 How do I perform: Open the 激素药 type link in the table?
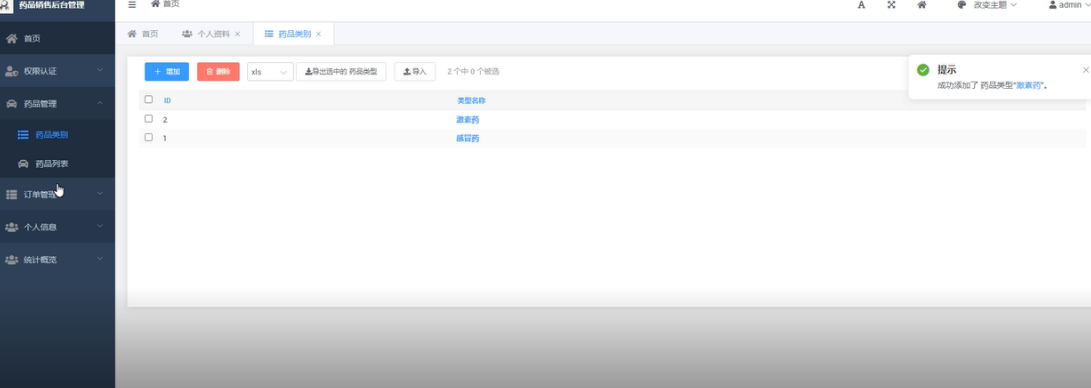468,120
